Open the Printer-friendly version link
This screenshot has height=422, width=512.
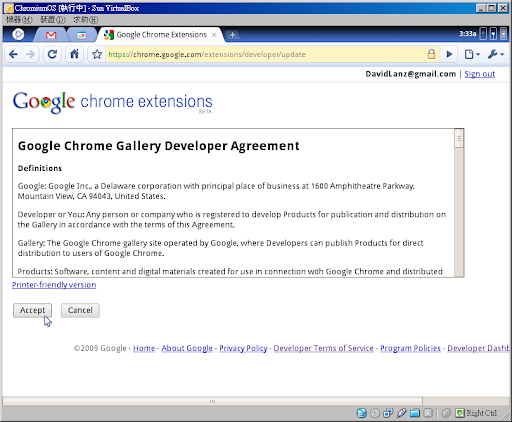[x=54, y=285]
